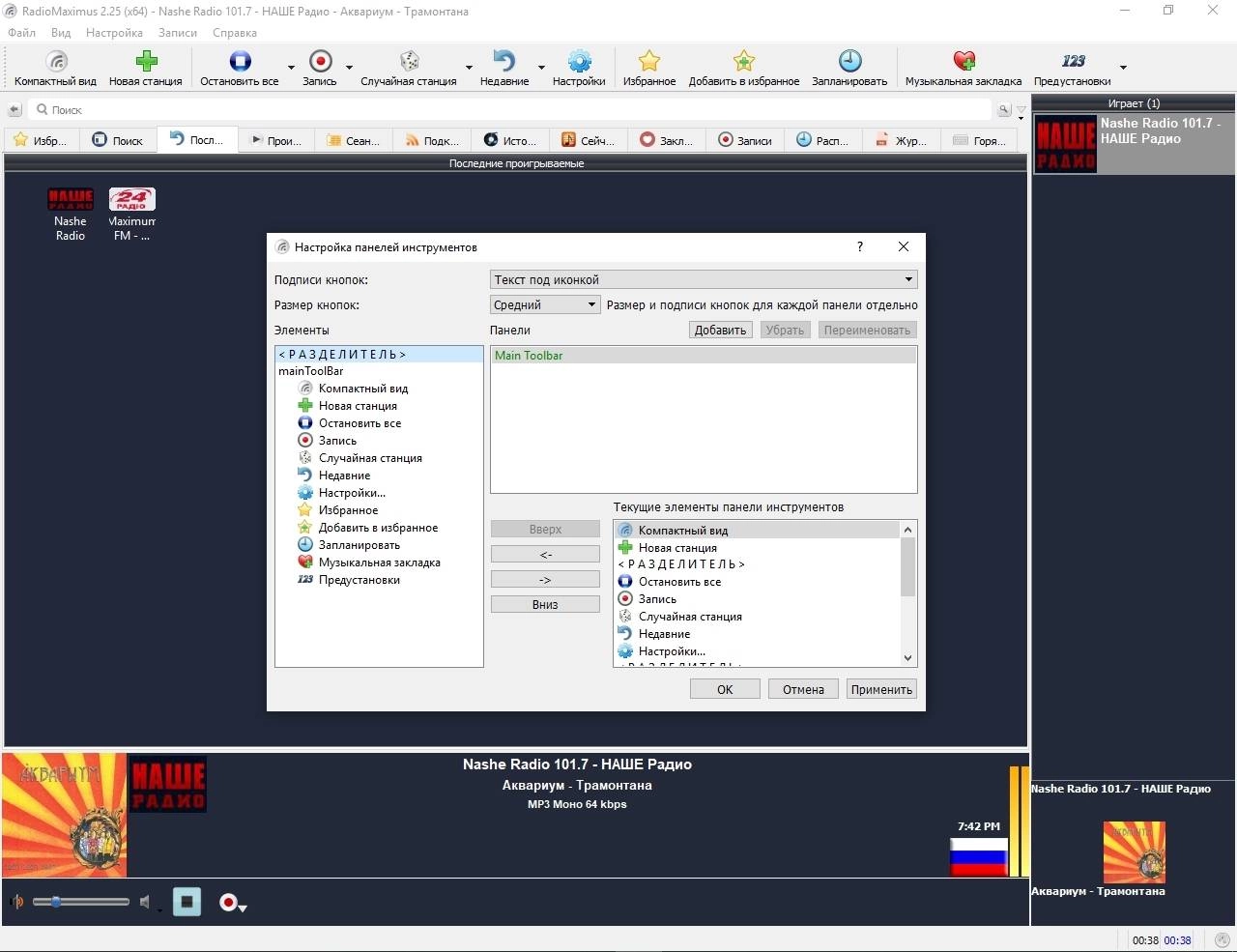
Task: Switch to the Поиск tab
Action: pos(118,140)
